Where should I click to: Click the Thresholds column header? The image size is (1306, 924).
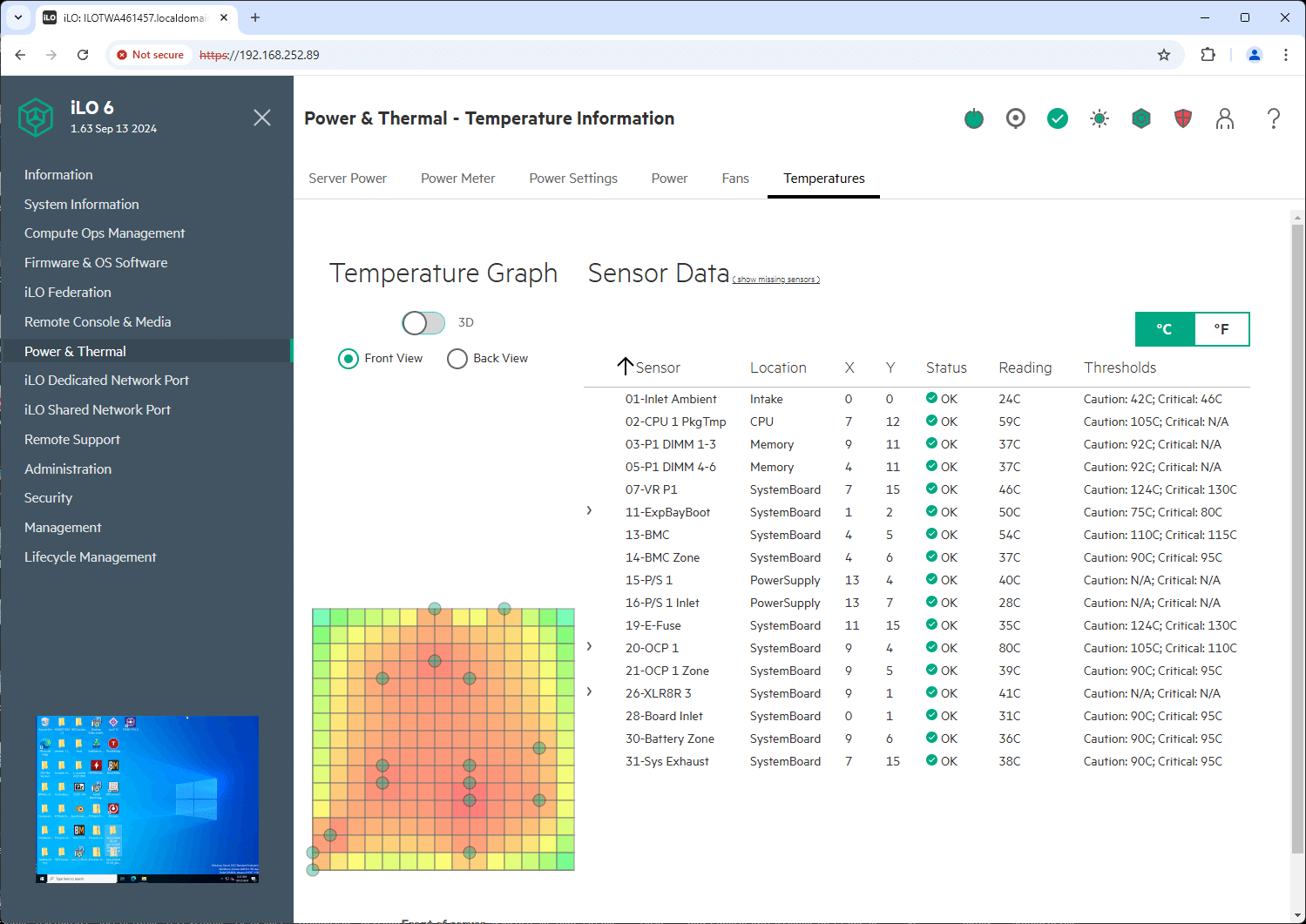1120,368
